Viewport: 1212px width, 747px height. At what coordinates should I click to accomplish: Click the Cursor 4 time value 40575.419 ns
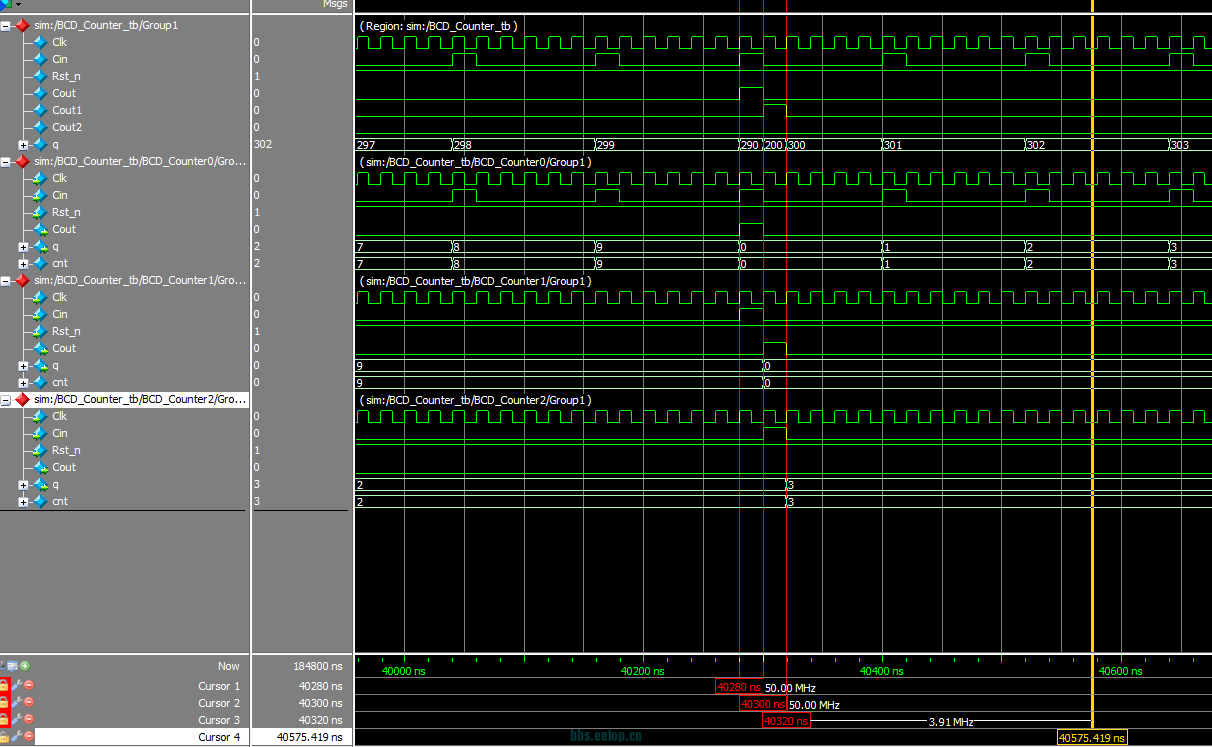click(310, 737)
